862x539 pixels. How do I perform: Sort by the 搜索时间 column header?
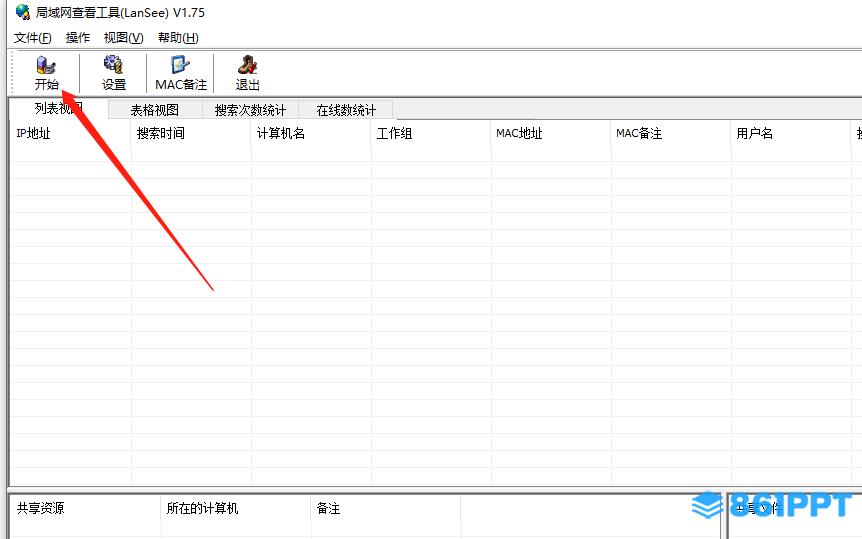coord(191,133)
